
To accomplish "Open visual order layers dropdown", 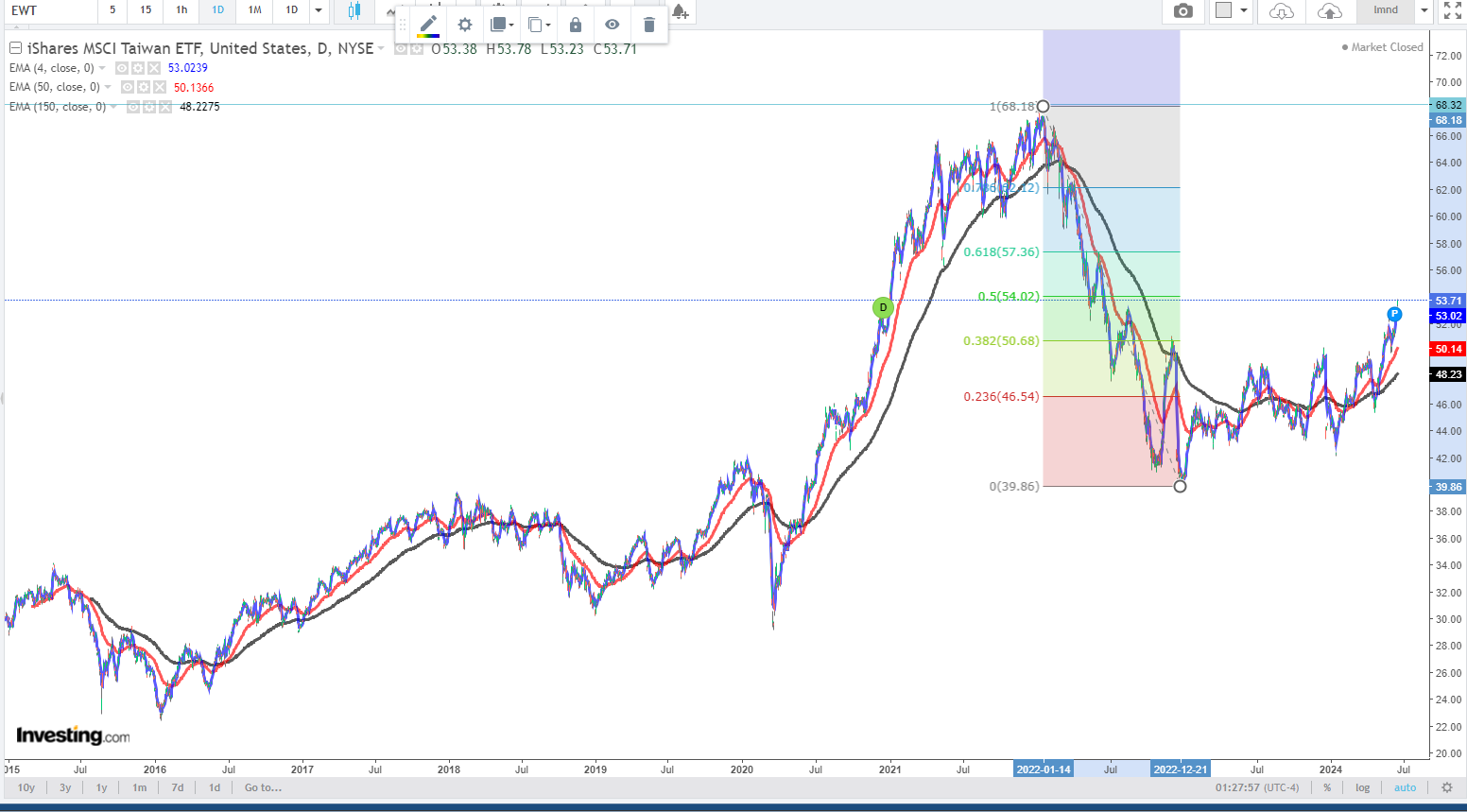I will coord(502,25).
